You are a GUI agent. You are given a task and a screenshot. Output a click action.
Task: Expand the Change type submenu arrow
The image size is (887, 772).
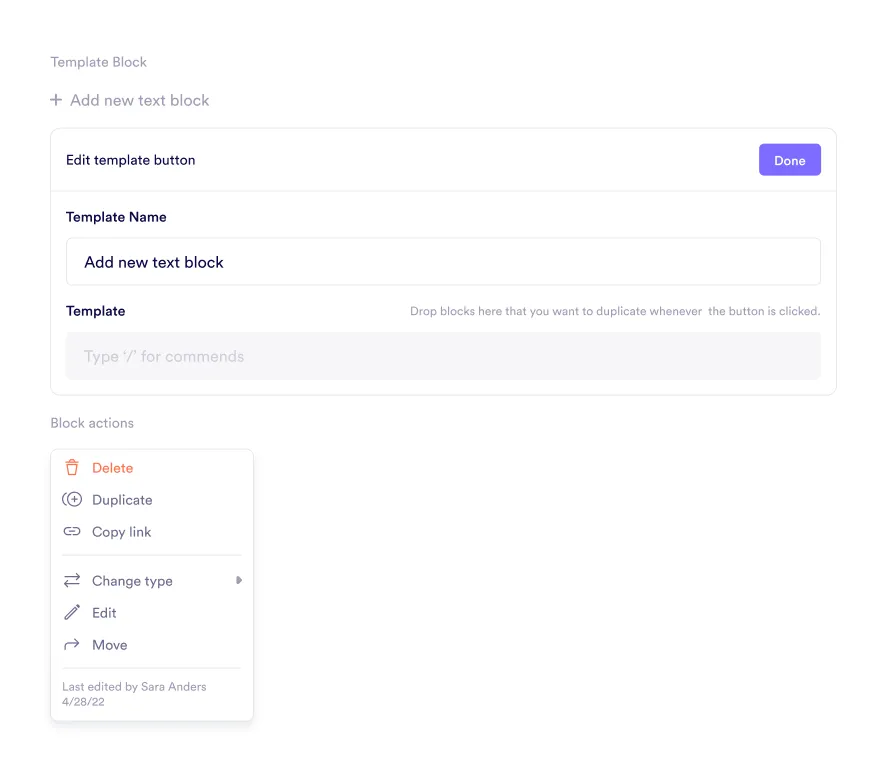click(238, 581)
